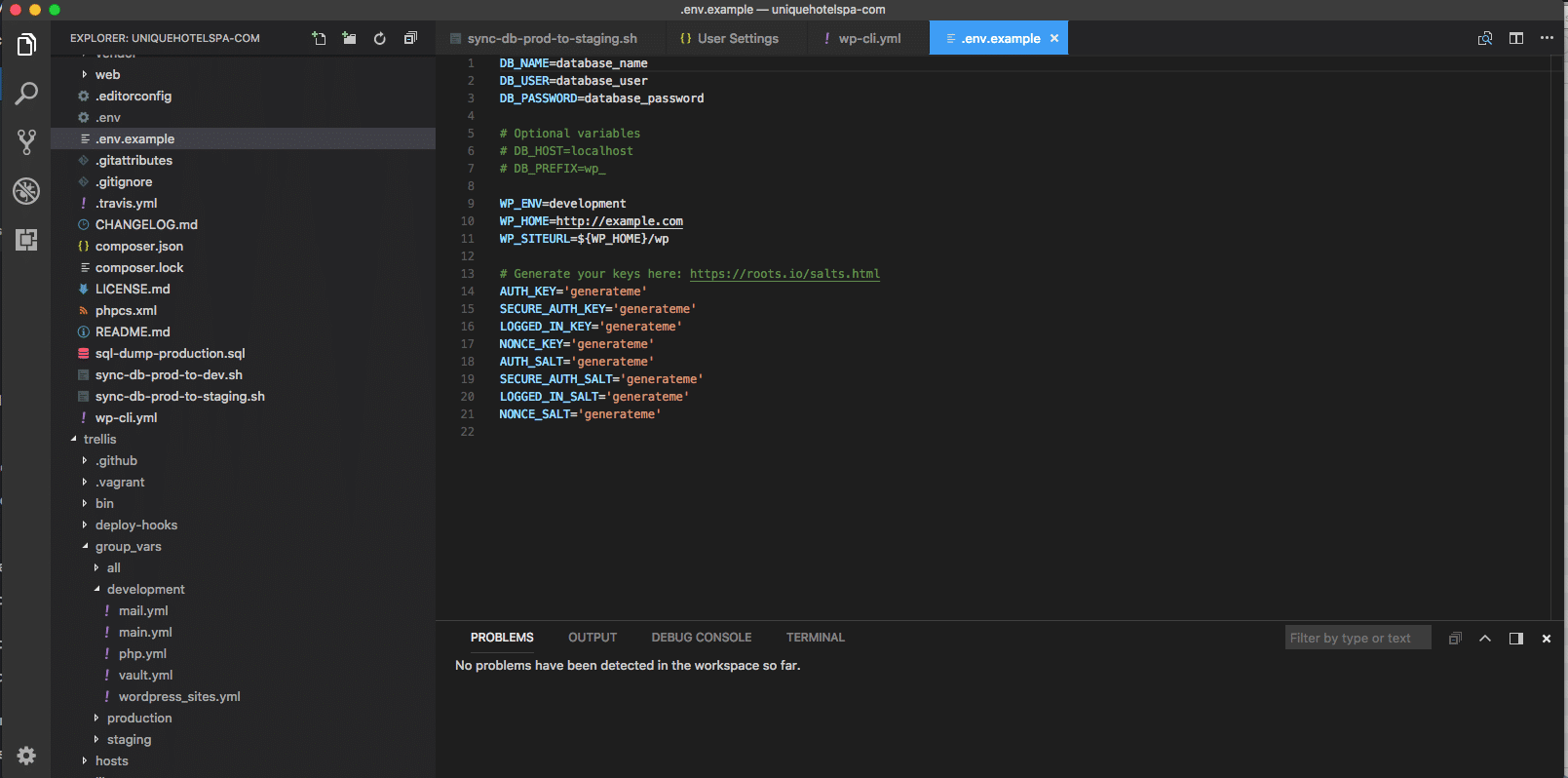Collapse the development folder
The image size is (1568, 778).
(244, 589)
